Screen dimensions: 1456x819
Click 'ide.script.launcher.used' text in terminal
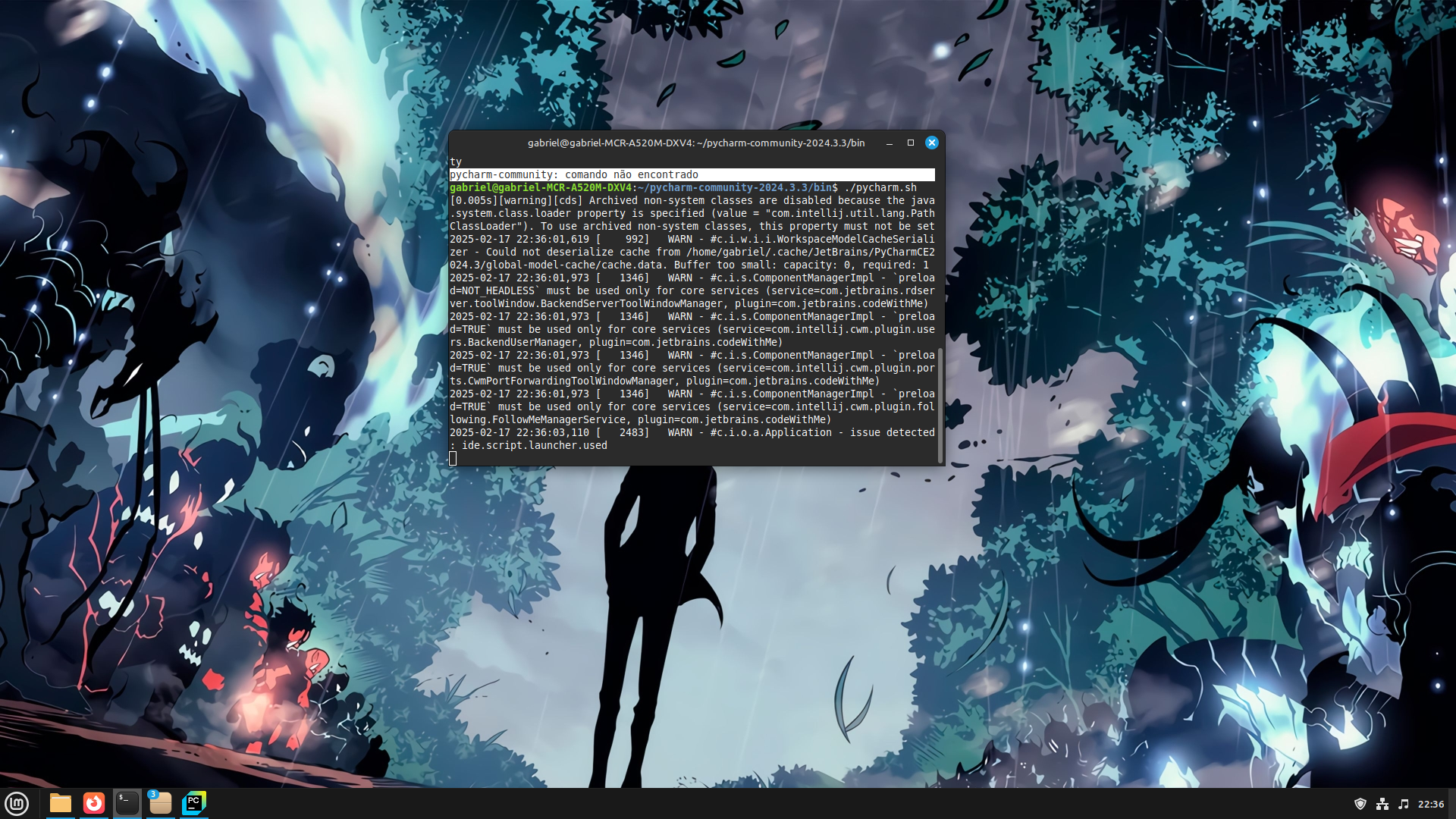535,445
